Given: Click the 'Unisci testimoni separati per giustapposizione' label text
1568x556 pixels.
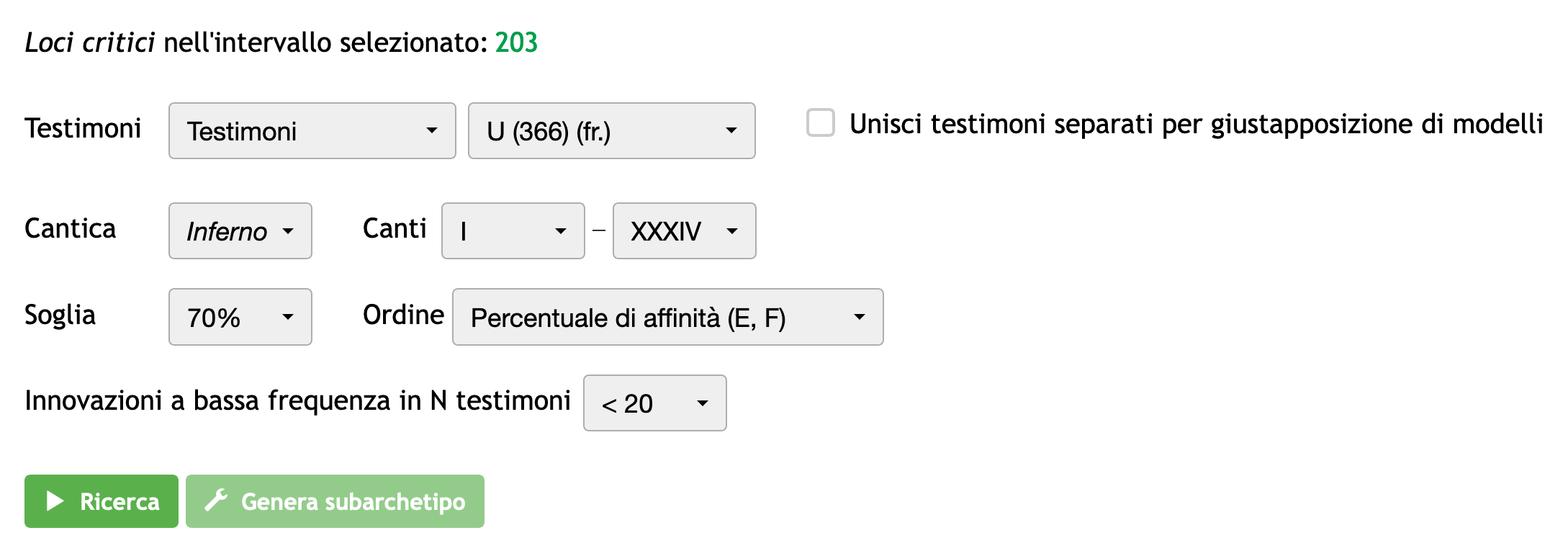Looking at the screenshot, I should tap(1195, 124).
